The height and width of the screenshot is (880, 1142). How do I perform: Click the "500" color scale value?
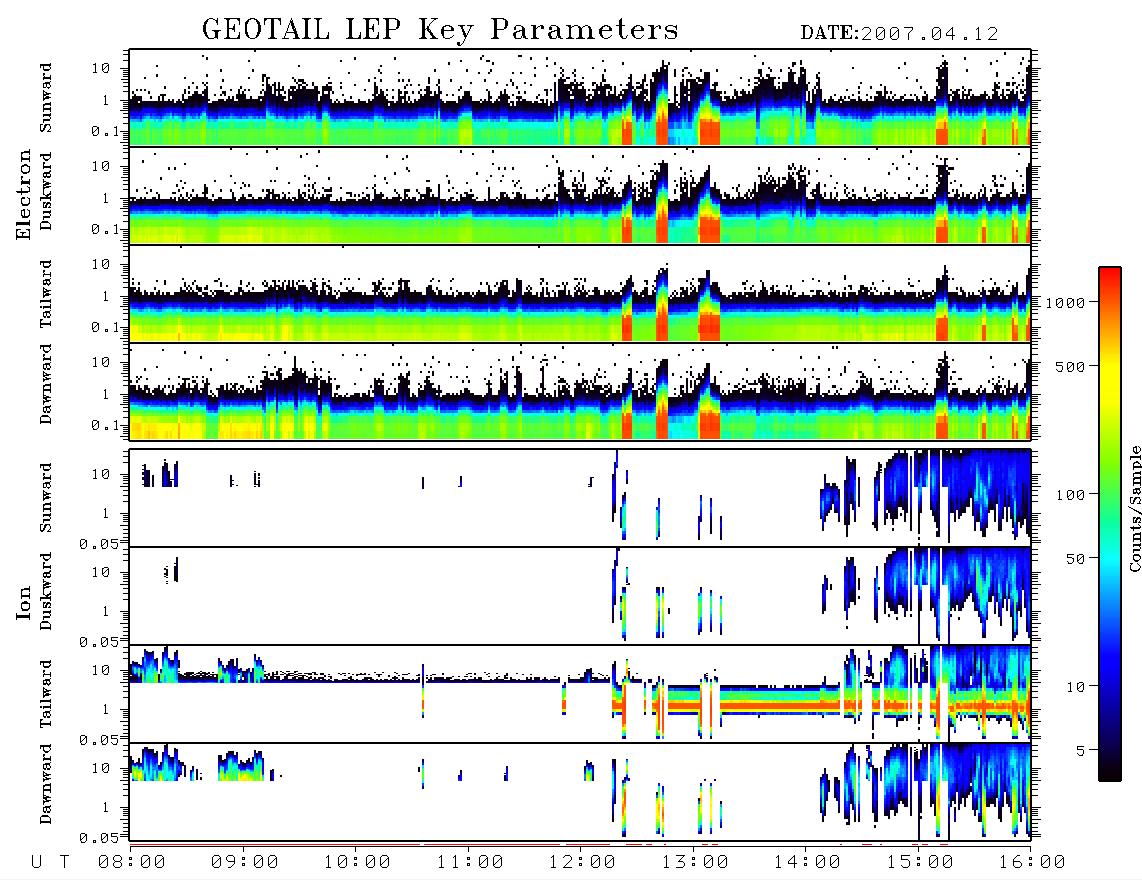pos(1071,366)
